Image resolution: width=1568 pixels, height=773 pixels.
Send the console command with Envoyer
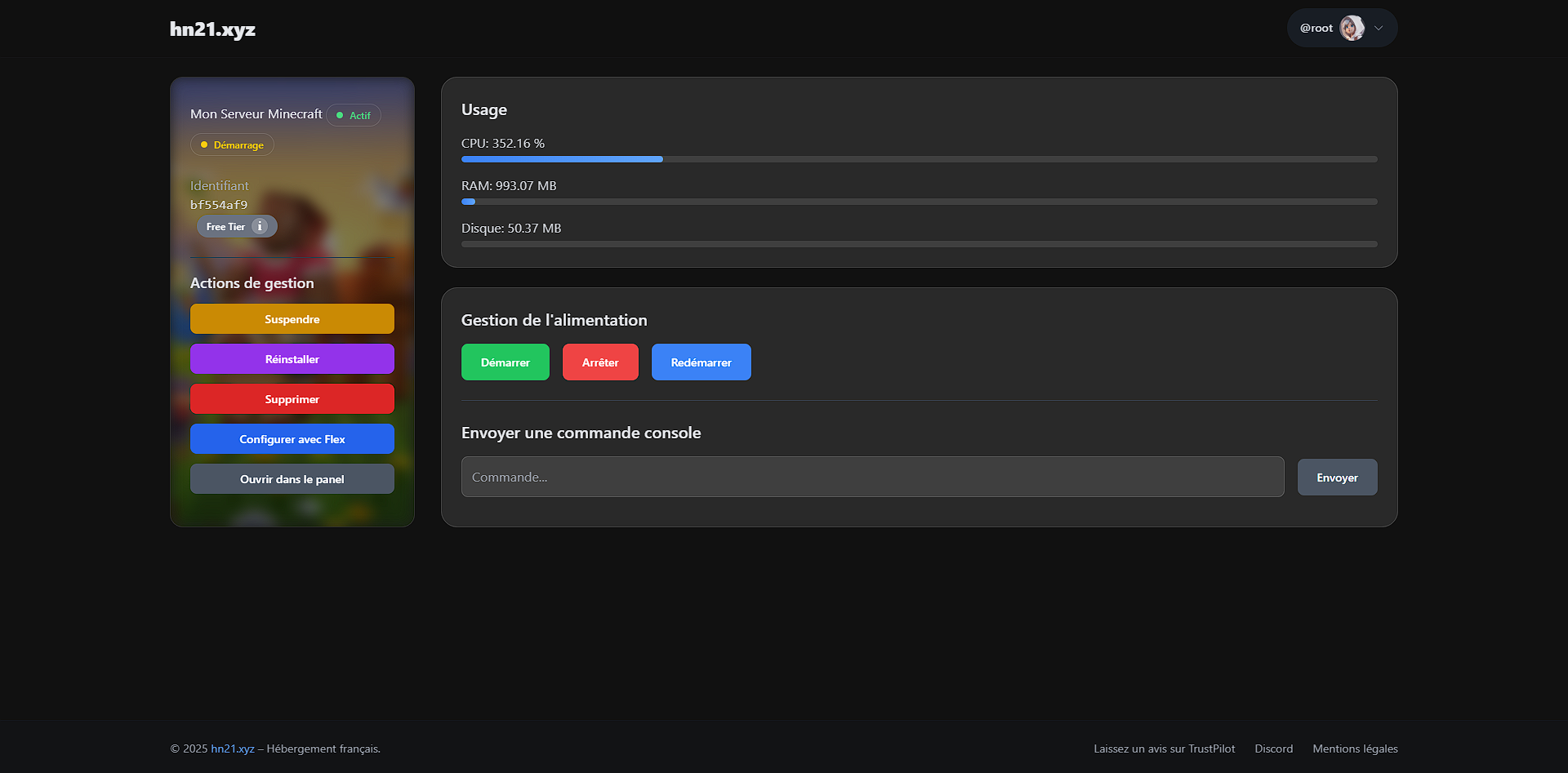click(1337, 478)
